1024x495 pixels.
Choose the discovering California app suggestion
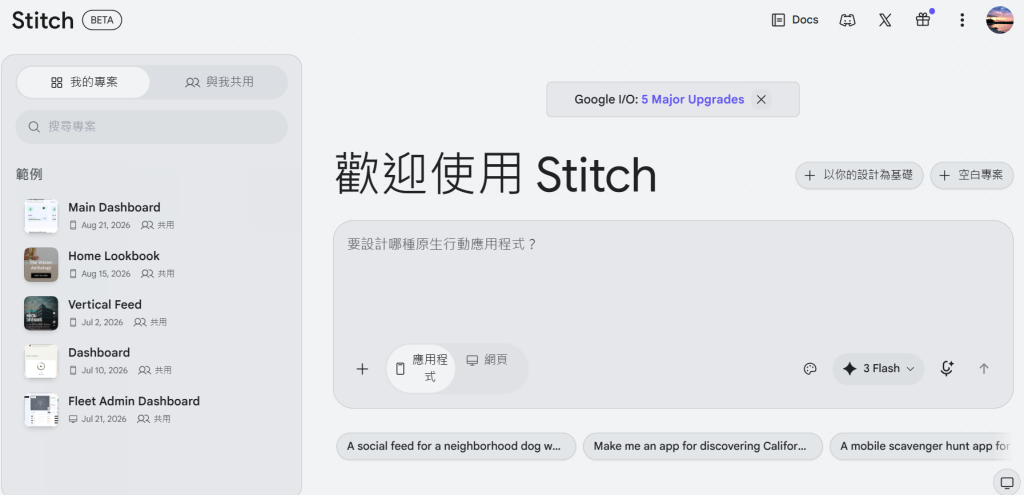point(703,446)
